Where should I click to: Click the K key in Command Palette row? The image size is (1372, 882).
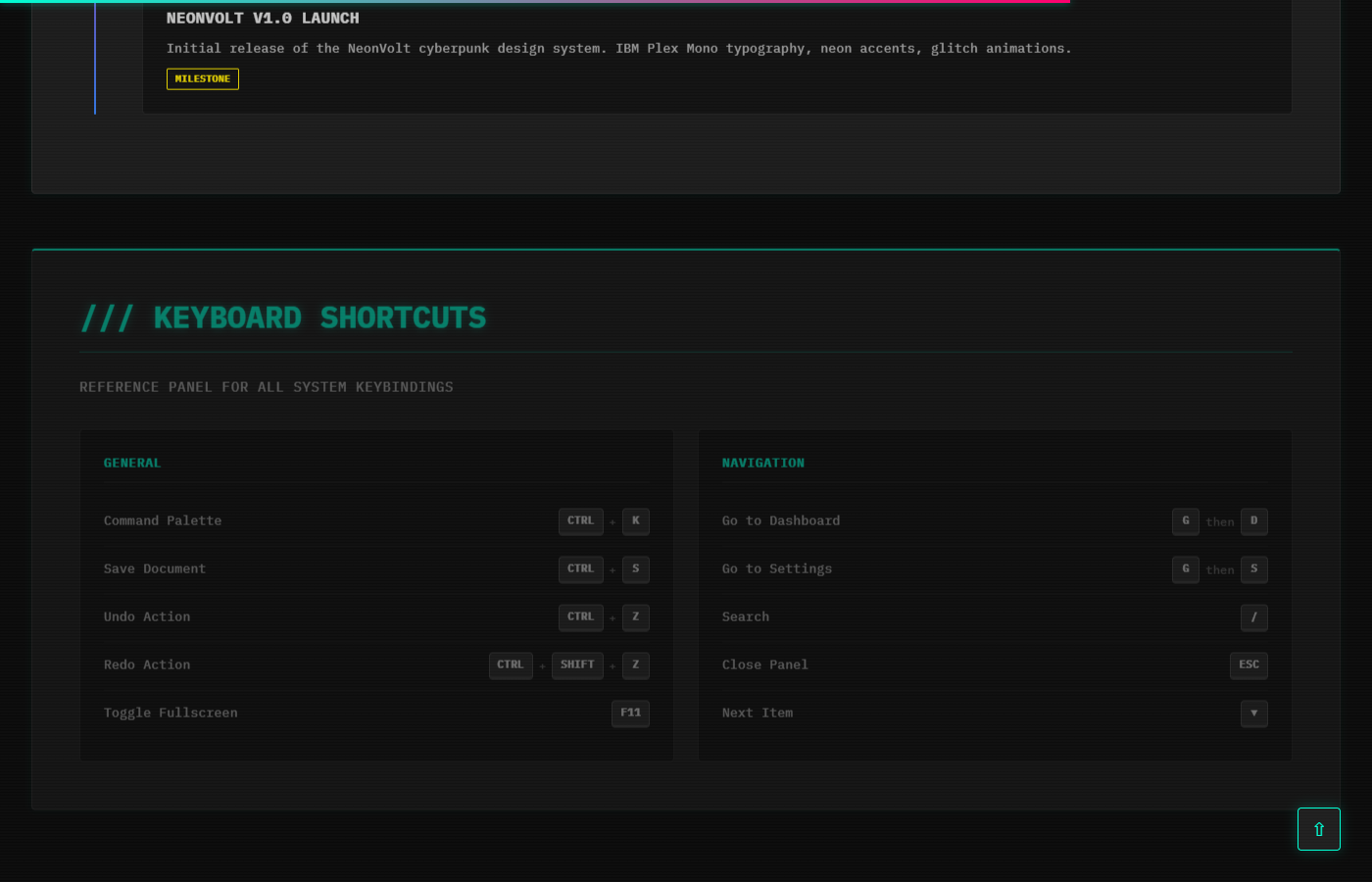[635, 521]
